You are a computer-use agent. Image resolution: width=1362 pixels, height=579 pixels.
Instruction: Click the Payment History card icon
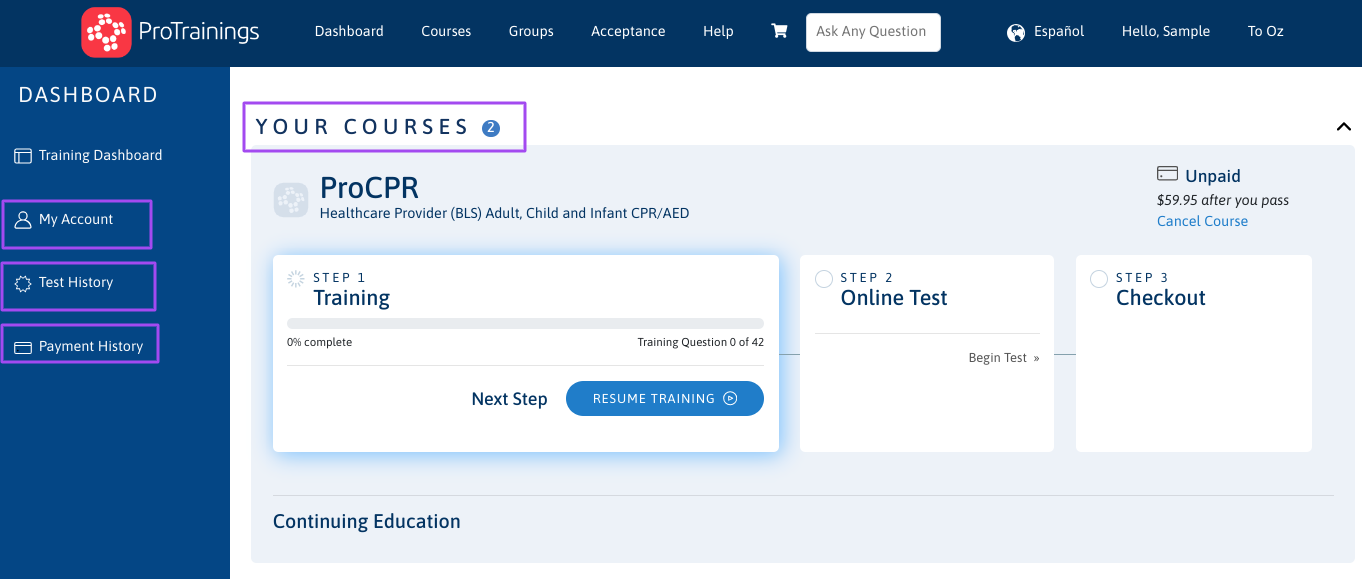[23, 347]
